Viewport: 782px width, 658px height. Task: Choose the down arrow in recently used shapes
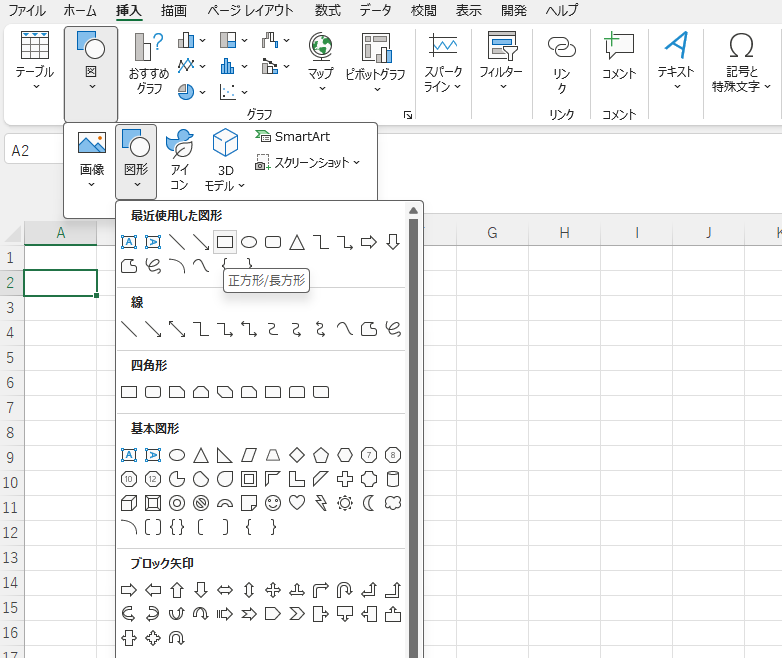393,242
